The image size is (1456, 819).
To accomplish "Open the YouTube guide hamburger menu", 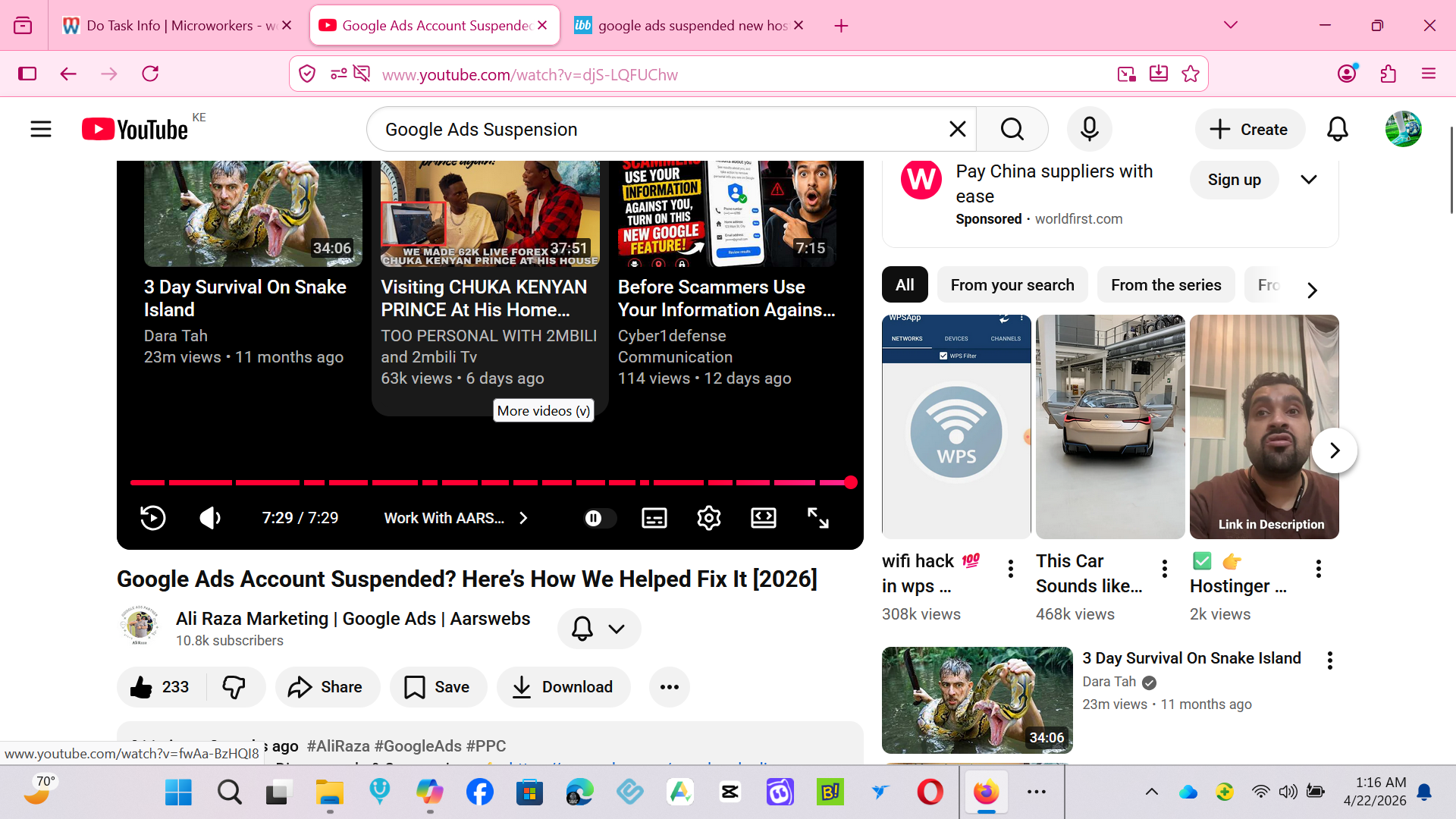I will 41,130.
